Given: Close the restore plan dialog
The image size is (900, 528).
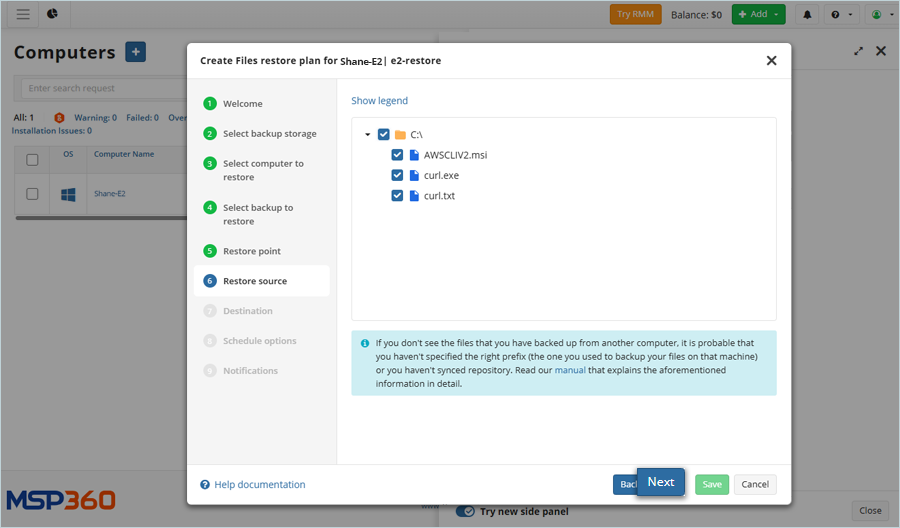Looking at the screenshot, I should [x=771, y=60].
